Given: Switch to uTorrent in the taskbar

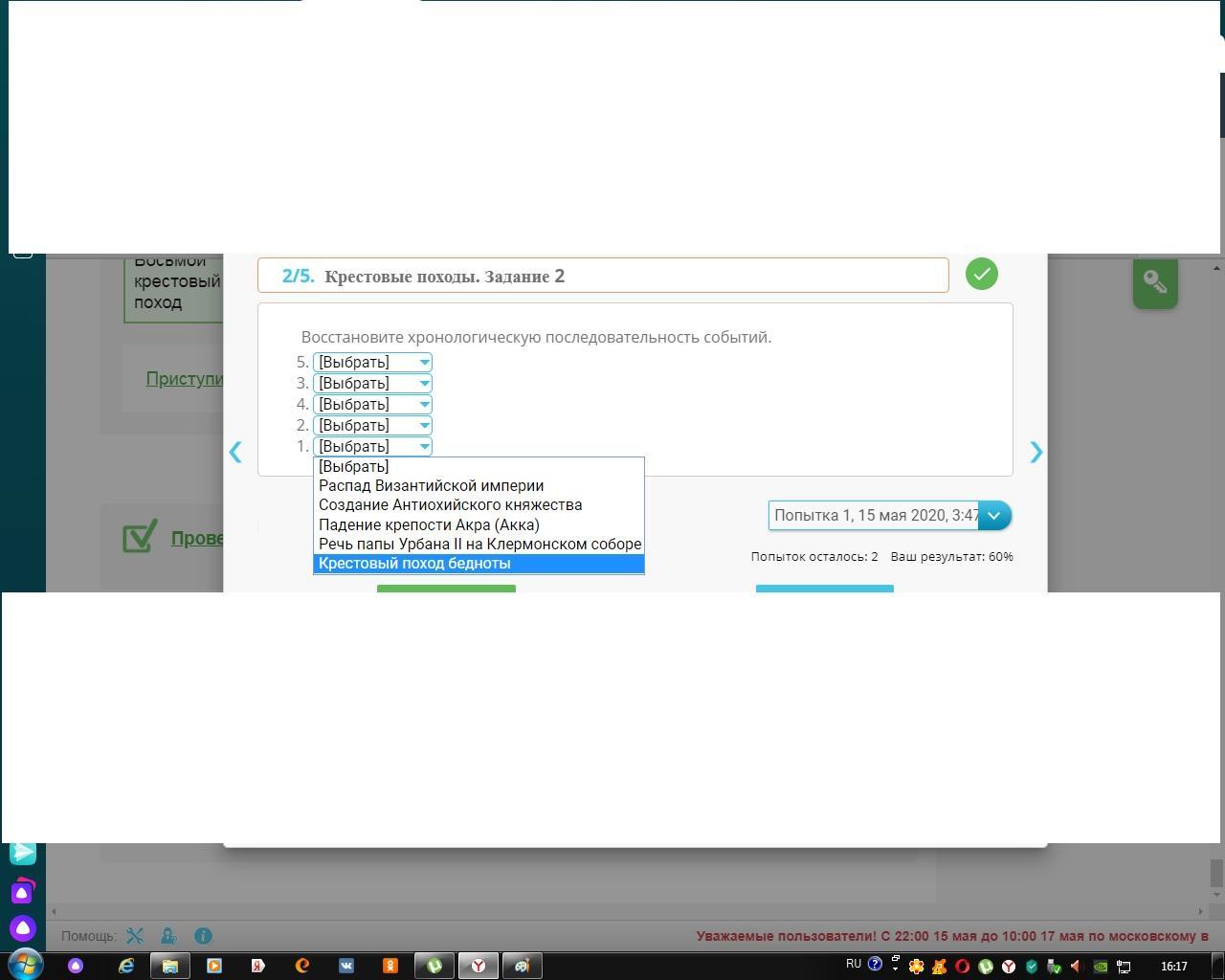Looking at the screenshot, I should (x=434, y=966).
